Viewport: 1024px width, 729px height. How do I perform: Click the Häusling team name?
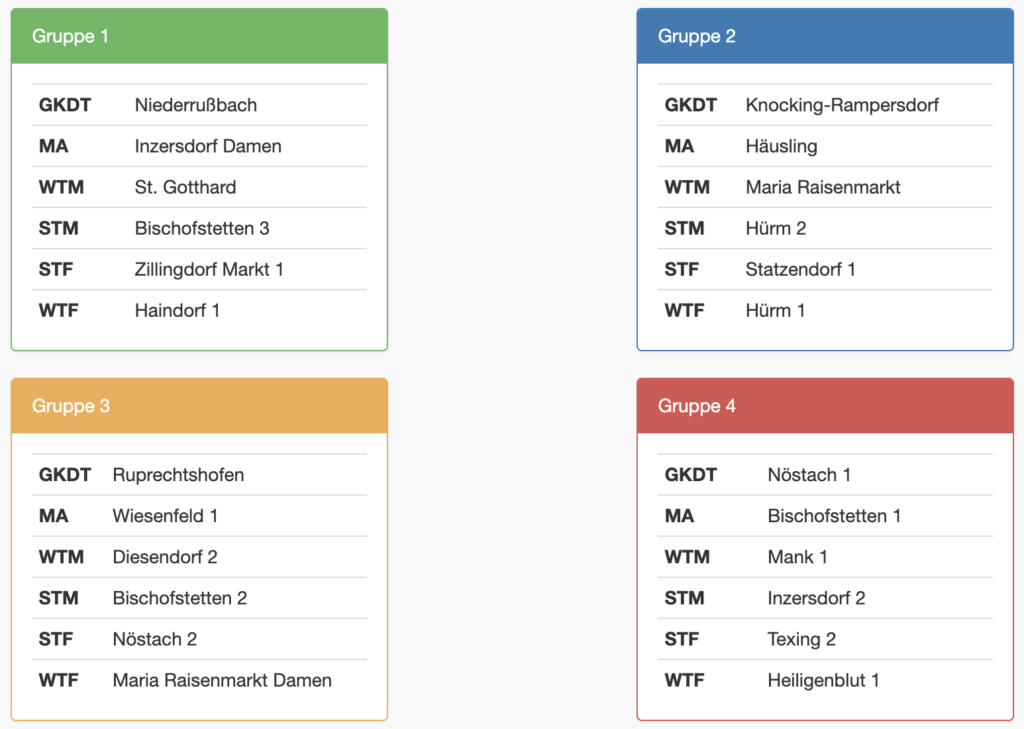coord(781,146)
